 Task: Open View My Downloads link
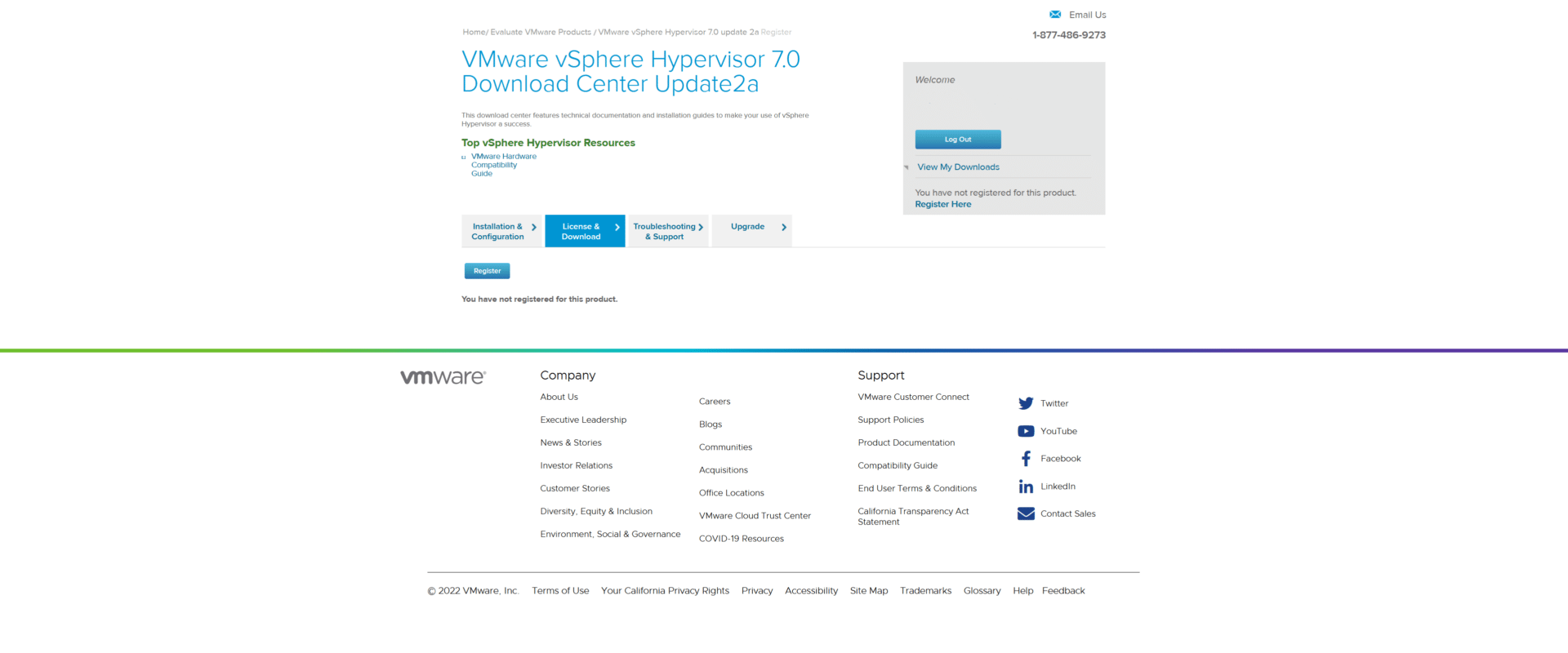click(958, 167)
